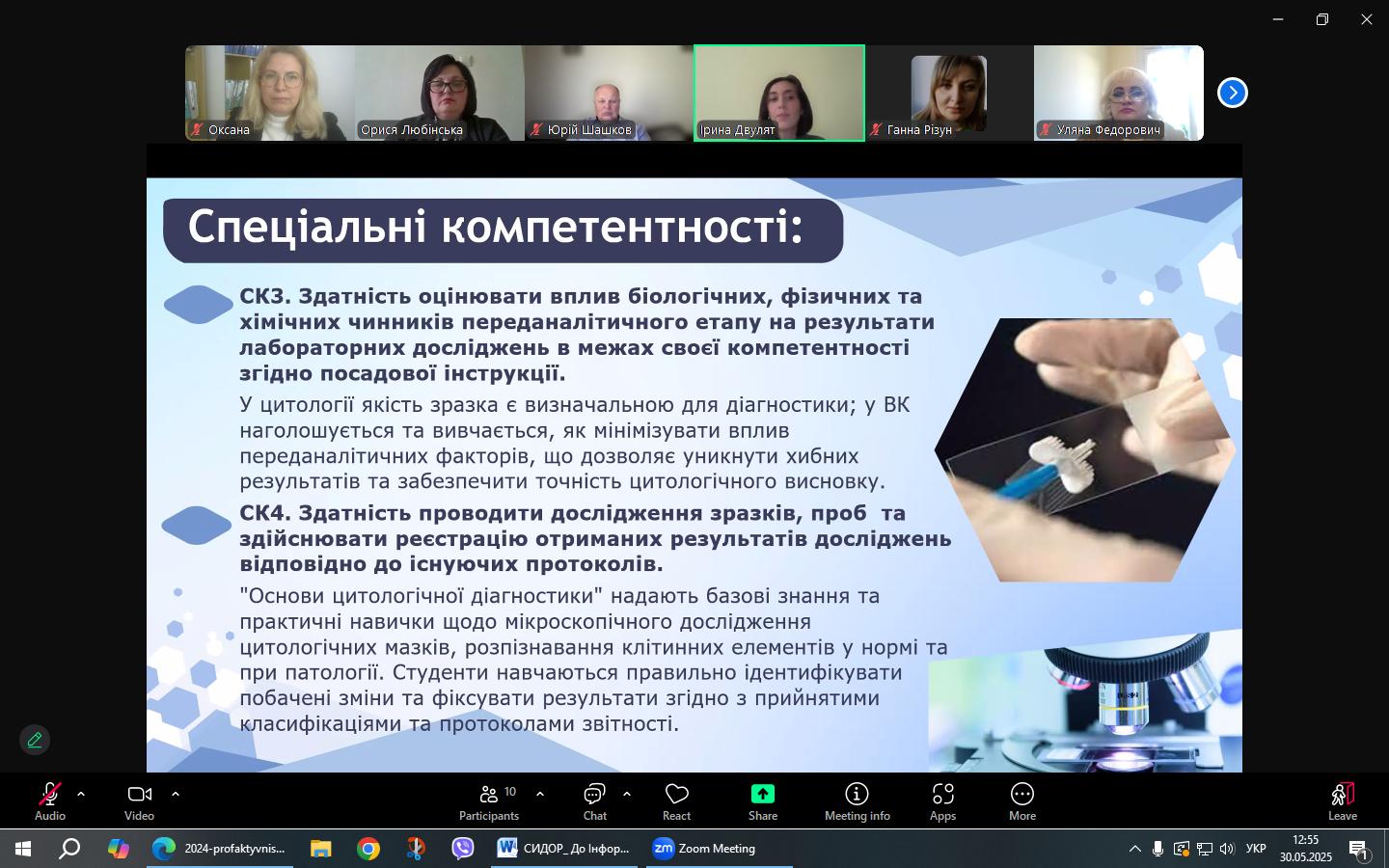1389x868 pixels.
Task: Open clock and calendar 12:55
Action: pos(1305,849)
